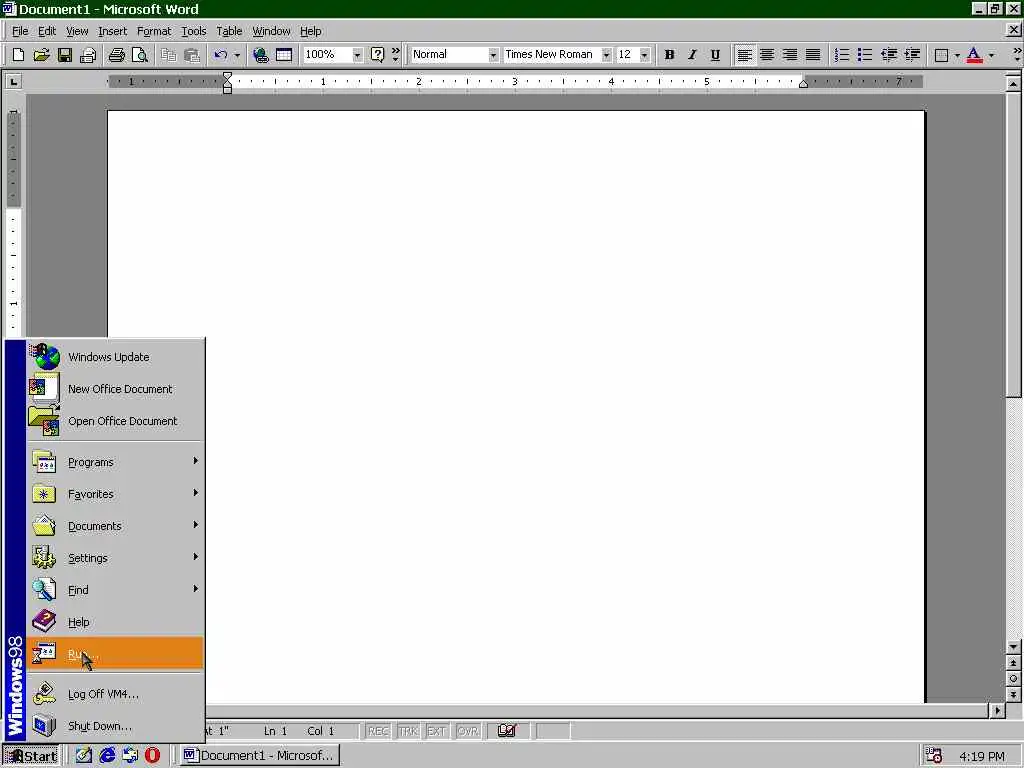Open the font color dropdown arrow
1024x768 pixels.
coord(991,55)
